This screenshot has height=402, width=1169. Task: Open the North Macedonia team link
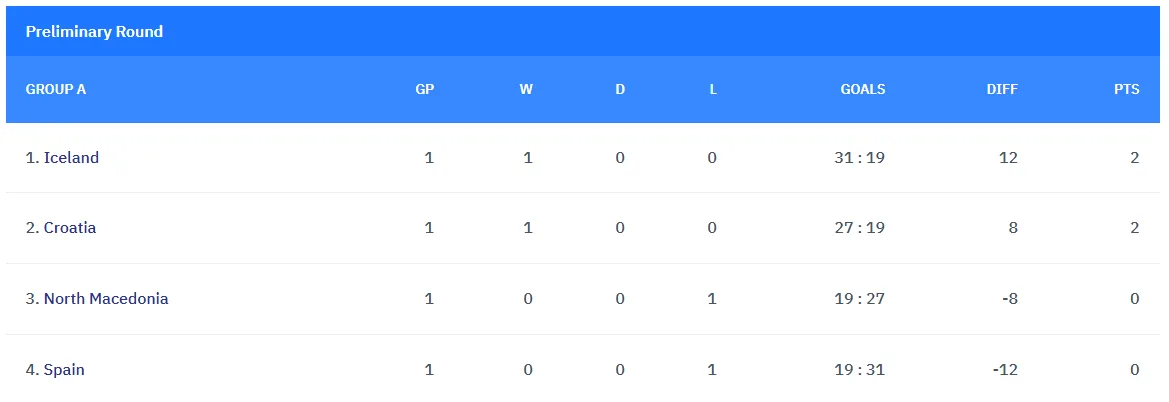106,299
